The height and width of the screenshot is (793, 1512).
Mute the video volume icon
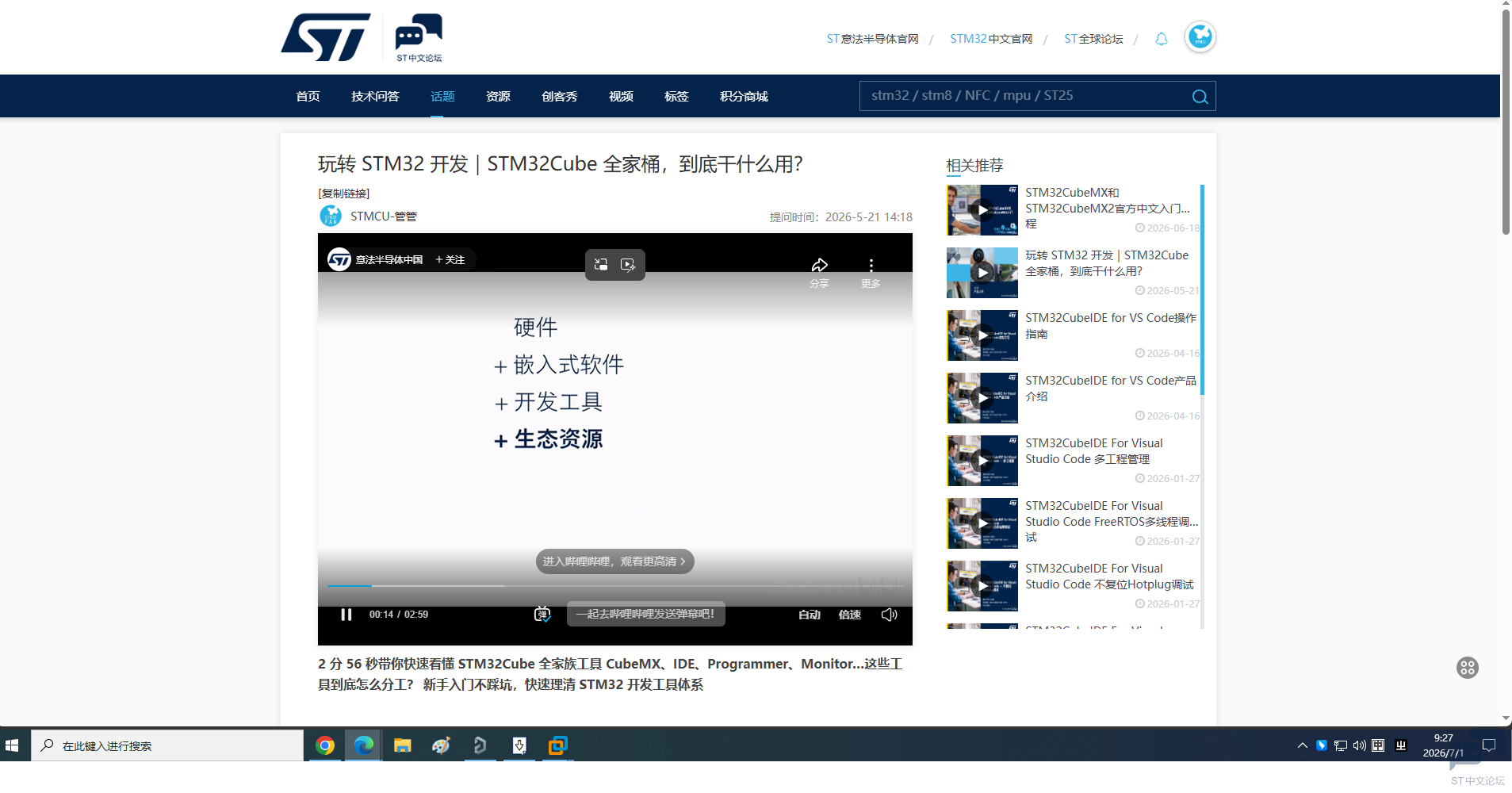pos(889,615)
